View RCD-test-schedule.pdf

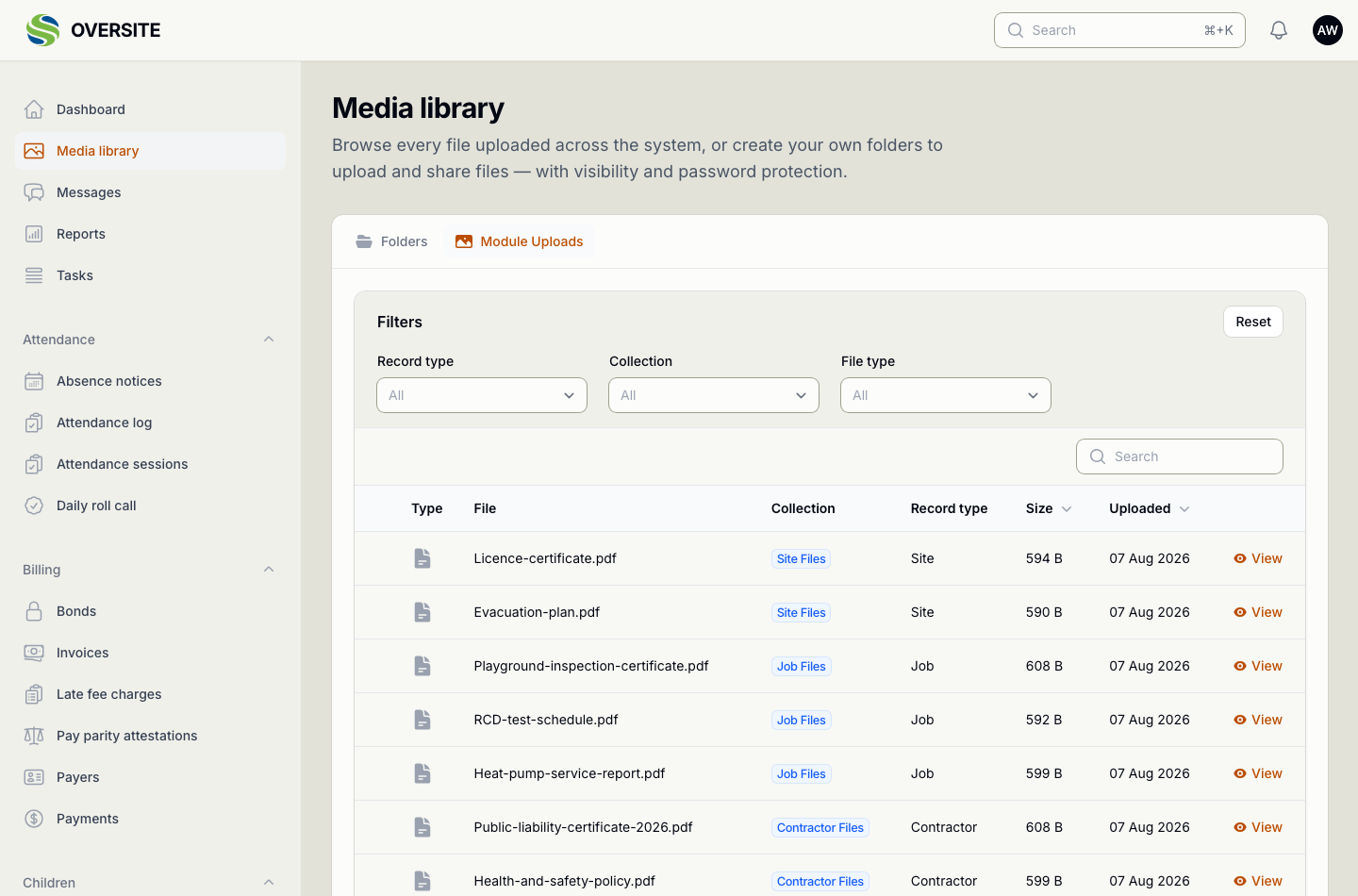[1258, 720]
